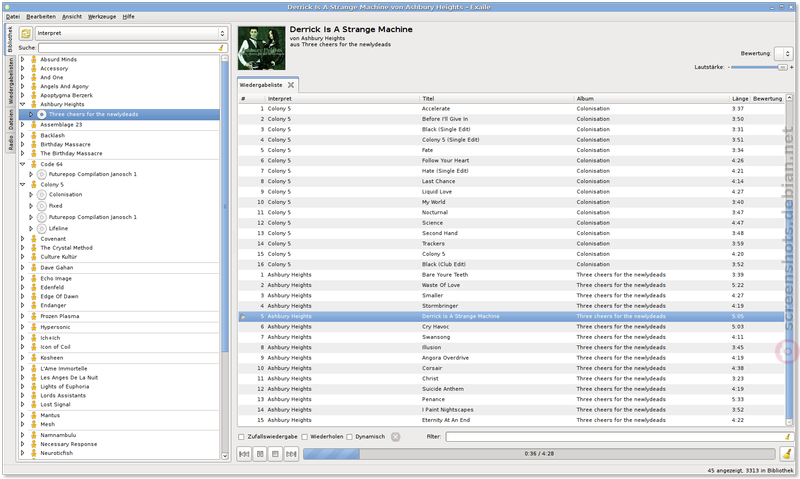This screenshot has height=479, width=800.
Task: Expand Three cheers for the newlydeads album
Action: (31, 115)
